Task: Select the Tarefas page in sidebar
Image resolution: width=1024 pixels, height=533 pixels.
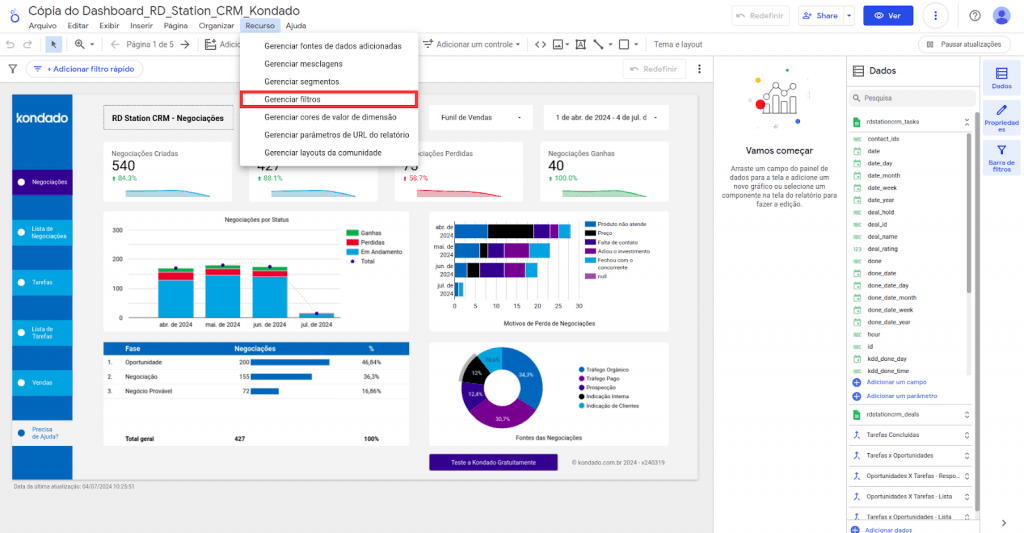Action: (x=42, y=282)
